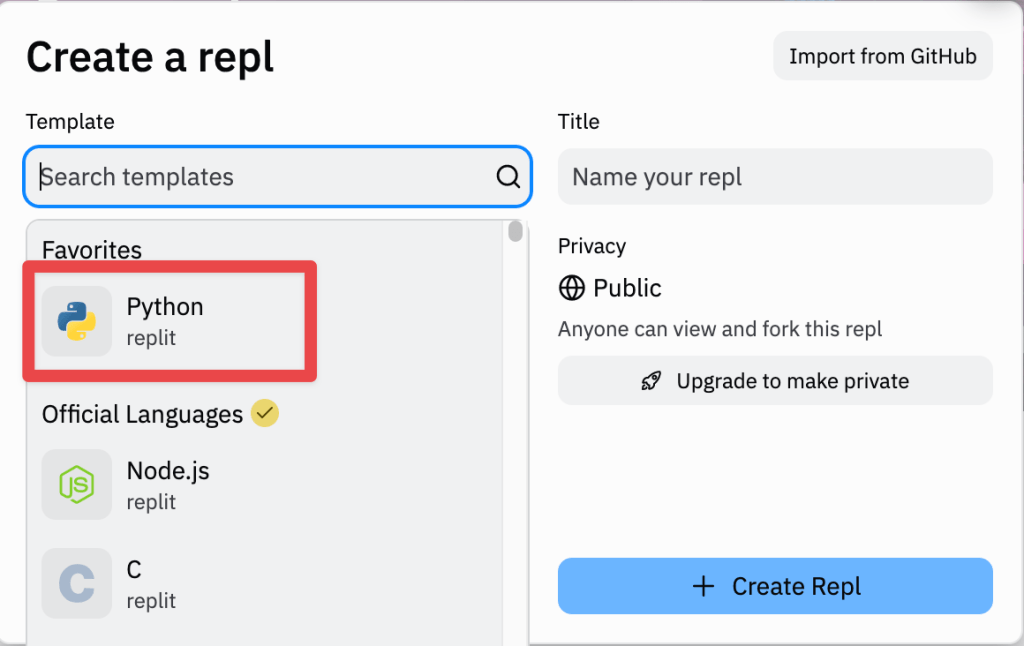Click the Public privacy label
This screenshot has height=646, width=1024.
click(x=627, y=288)
